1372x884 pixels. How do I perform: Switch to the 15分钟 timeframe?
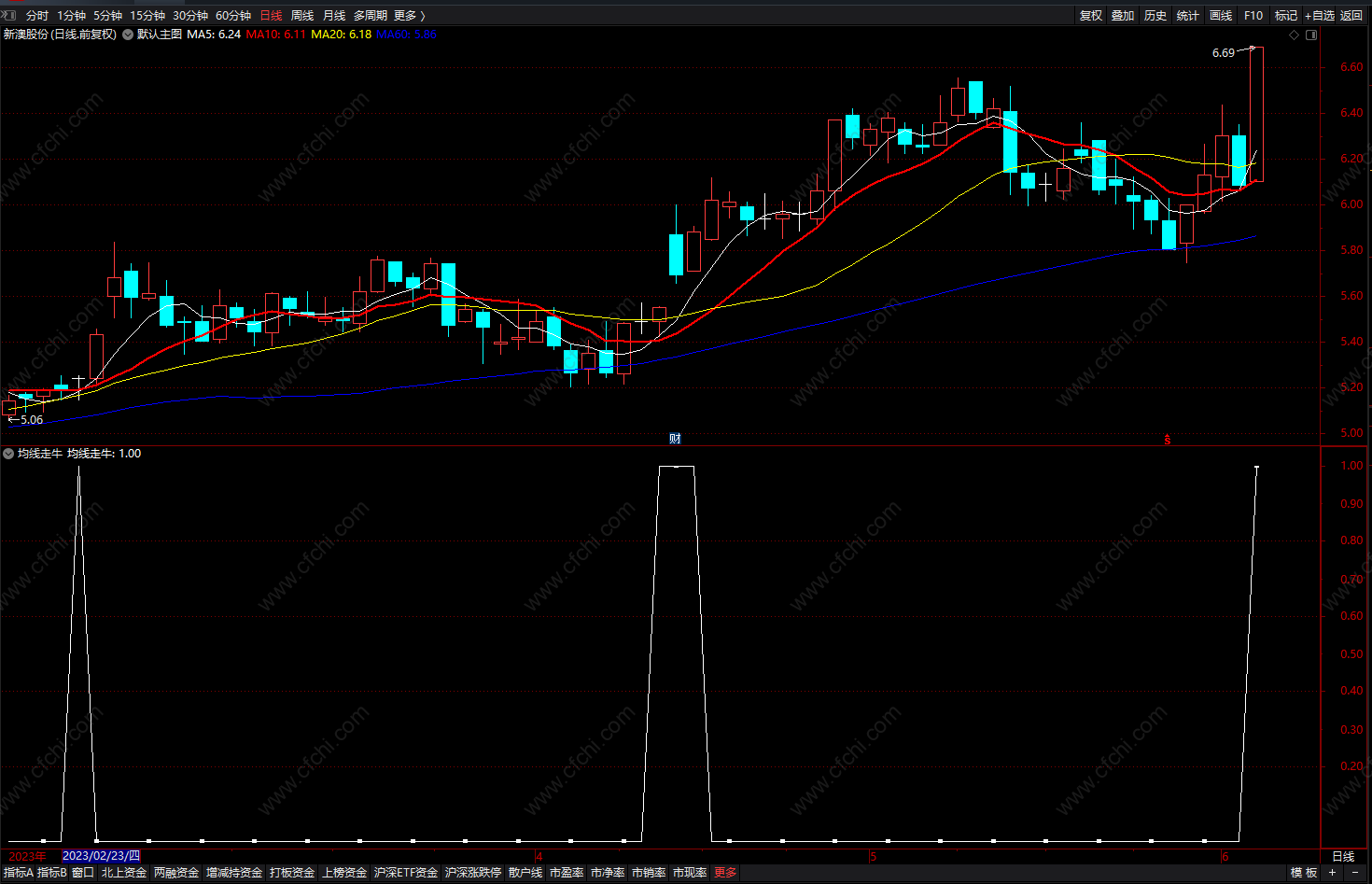(147, 15)
